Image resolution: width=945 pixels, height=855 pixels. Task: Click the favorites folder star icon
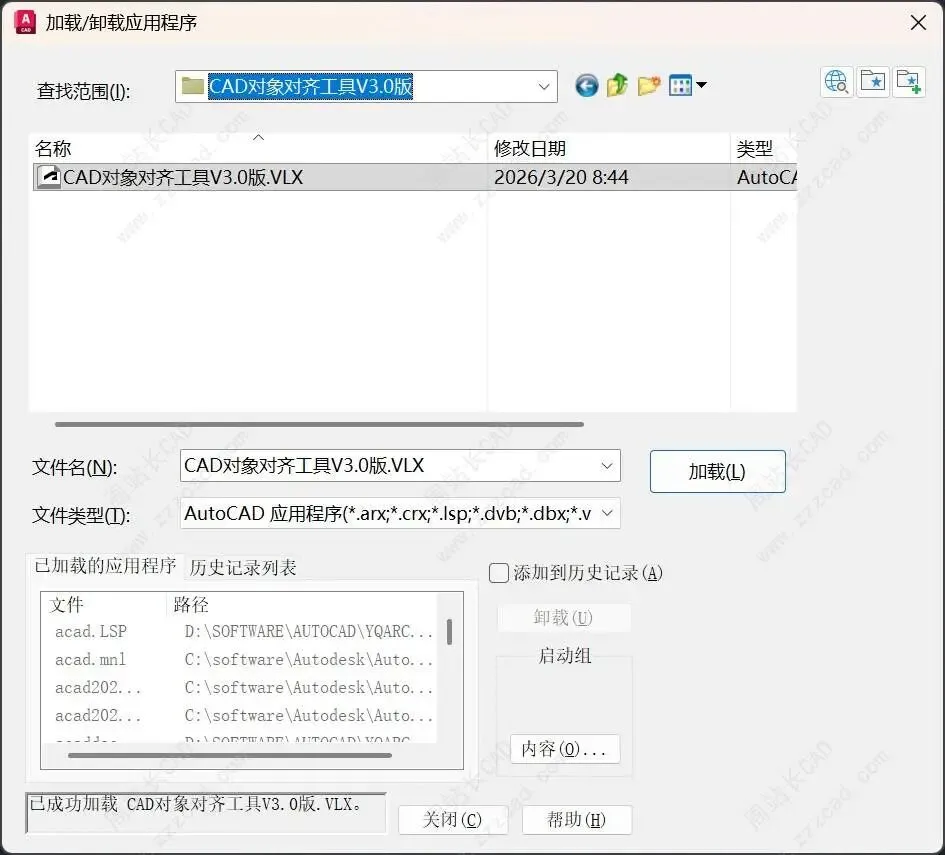873,81
